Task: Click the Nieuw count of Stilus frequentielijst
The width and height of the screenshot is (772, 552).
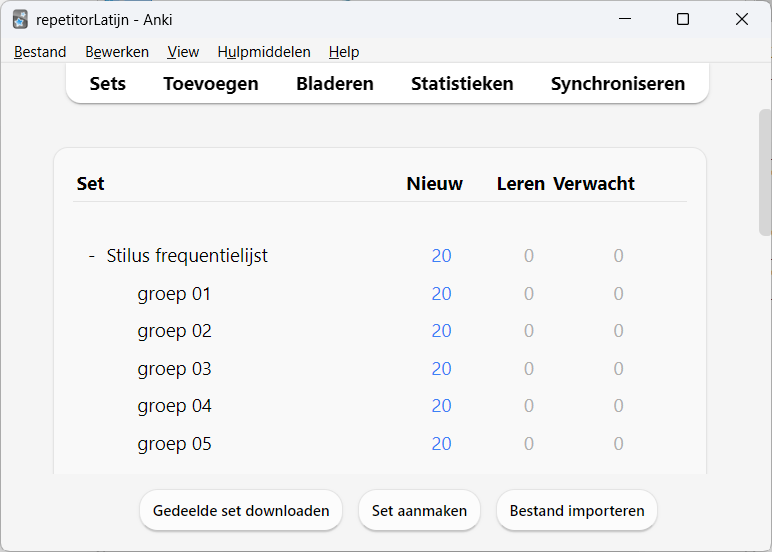Action: 441,256
